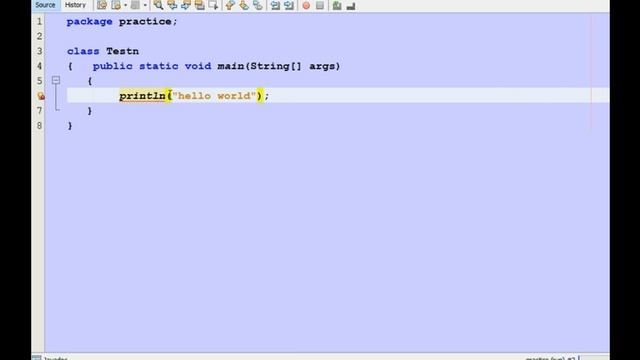Click line number 1 in the gutter
This screenshot has height=360, width=640.
point(39,21)
